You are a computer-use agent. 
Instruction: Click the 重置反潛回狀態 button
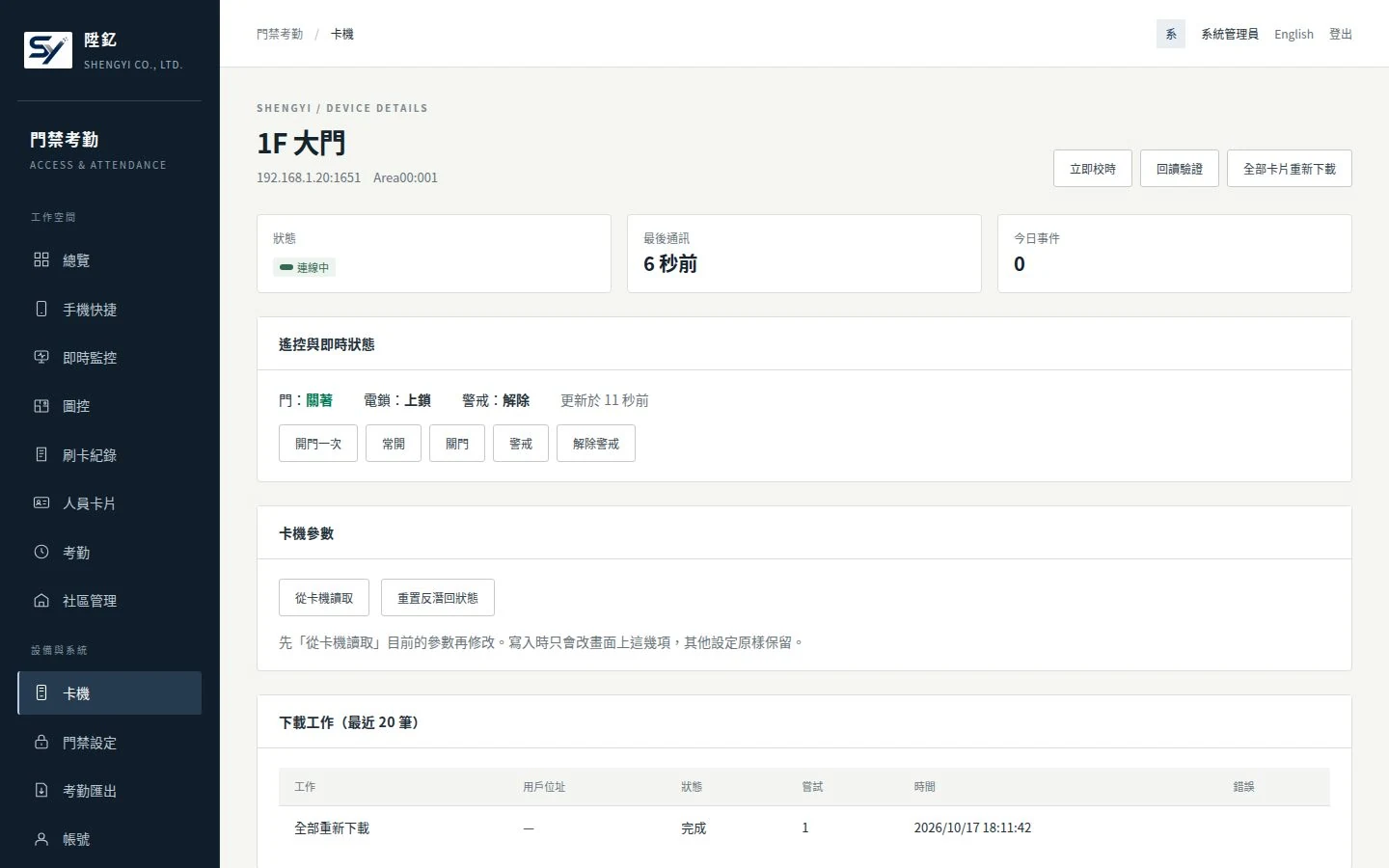click(x=438, y=598)
